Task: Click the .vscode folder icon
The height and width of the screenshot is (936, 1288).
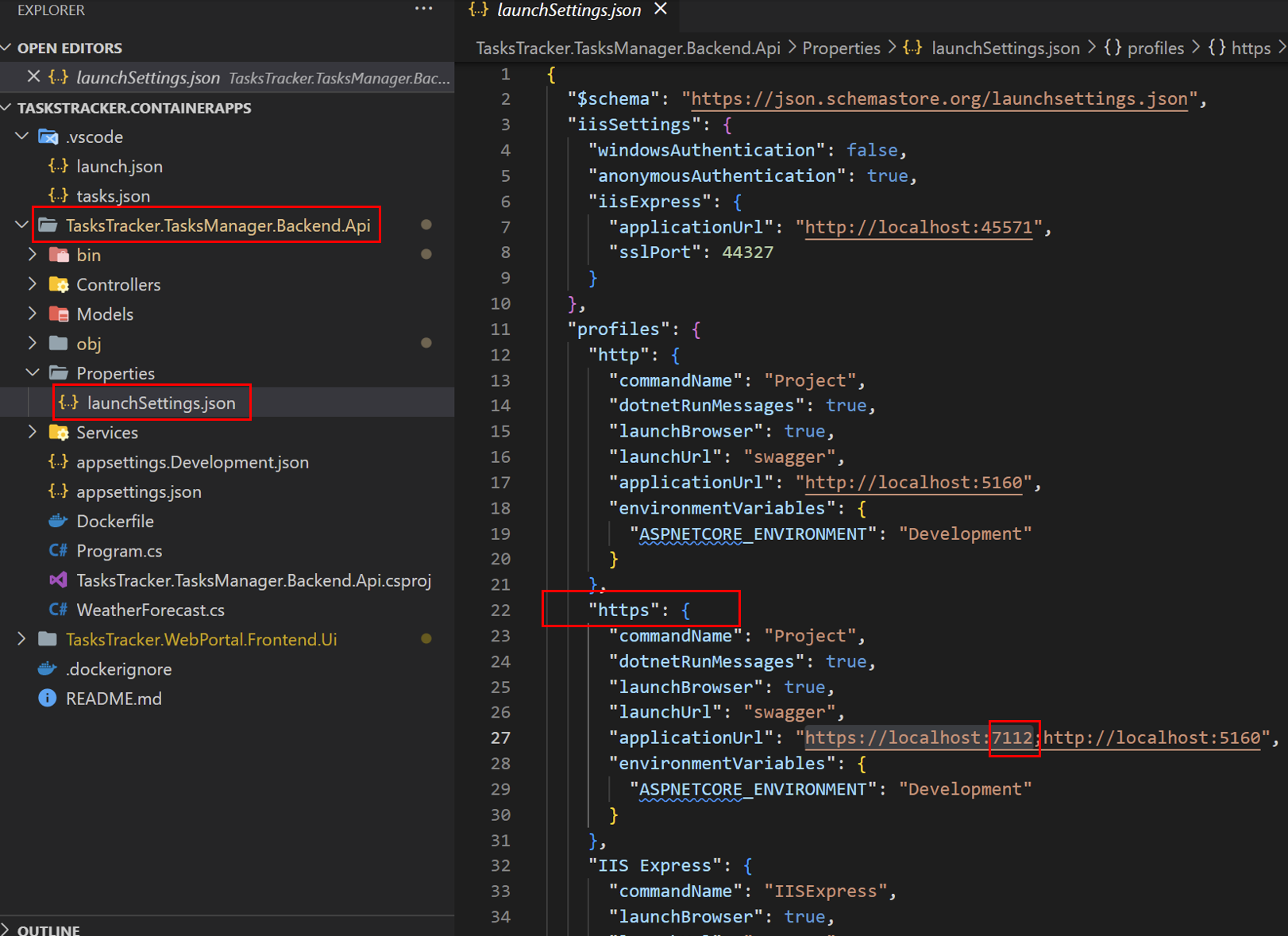Action: coord(48,137)
